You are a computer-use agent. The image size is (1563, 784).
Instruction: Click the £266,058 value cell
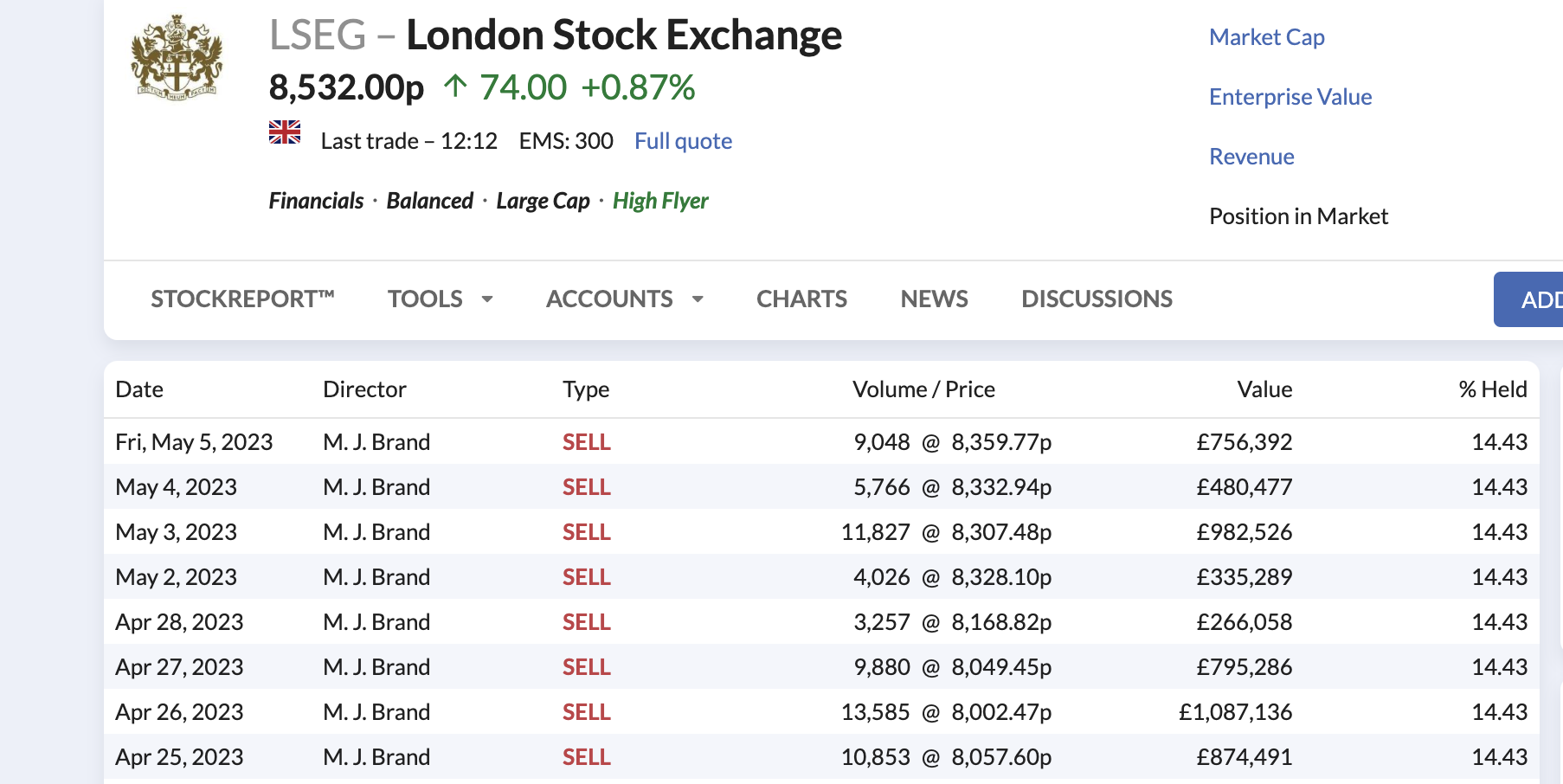point(1245,622)
